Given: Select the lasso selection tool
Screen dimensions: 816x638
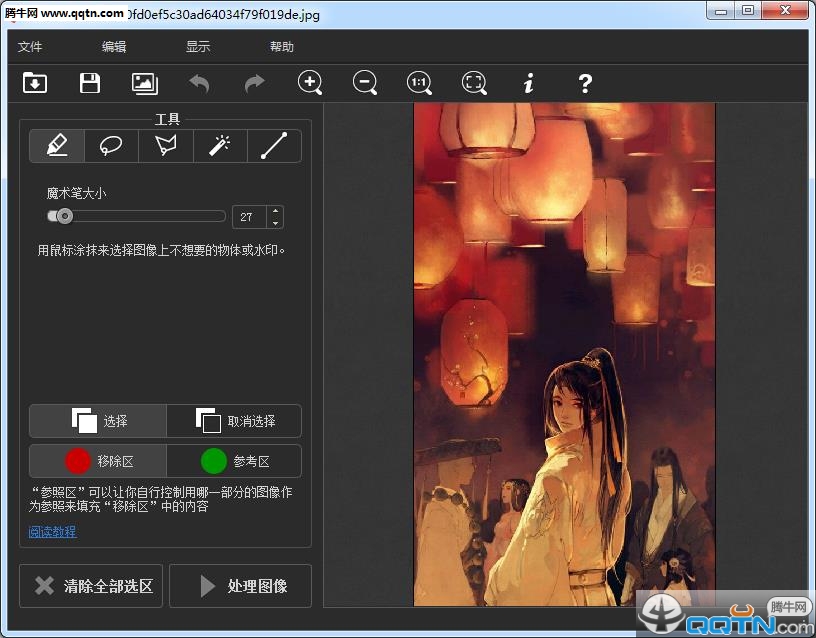Looking at the screenshot, I should click(x=111, y=146).
